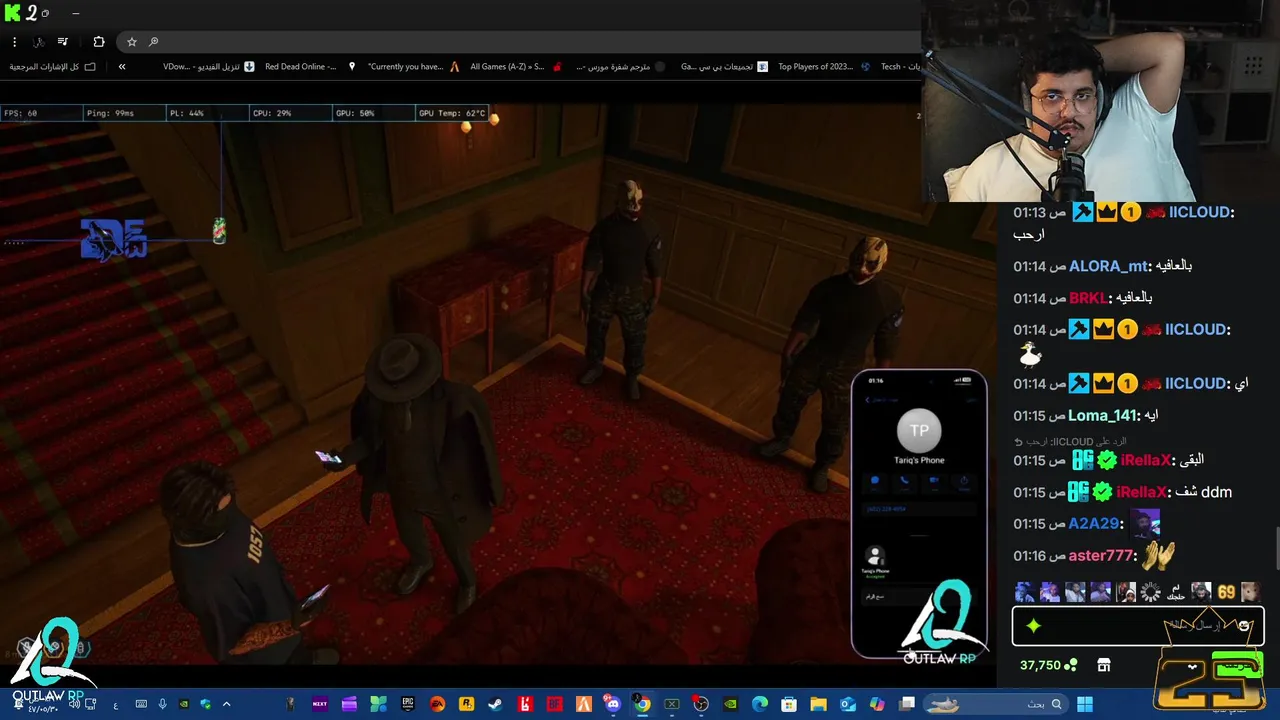Select the 'لم حلجك' emote in quick emotes
The height and width of the screenshot is (720, 1280).
pos(1176,592)
